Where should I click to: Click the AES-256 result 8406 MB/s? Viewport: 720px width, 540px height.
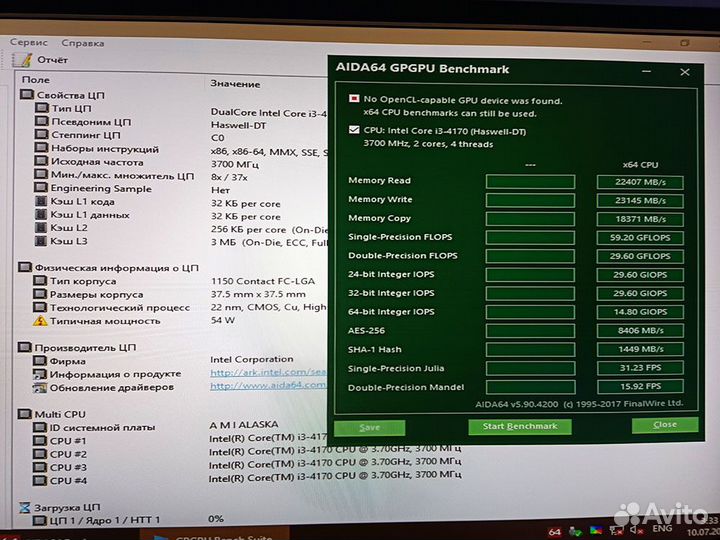coord(640,331)
